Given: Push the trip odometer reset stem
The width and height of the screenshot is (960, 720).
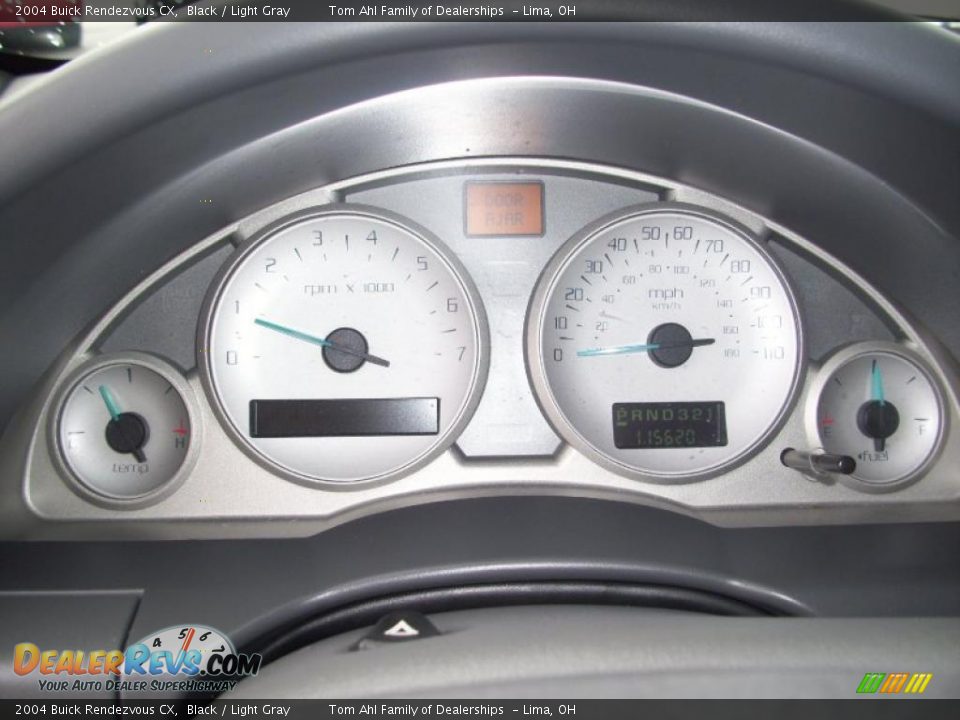Looking at the screenshot, I should coord(818,462).
